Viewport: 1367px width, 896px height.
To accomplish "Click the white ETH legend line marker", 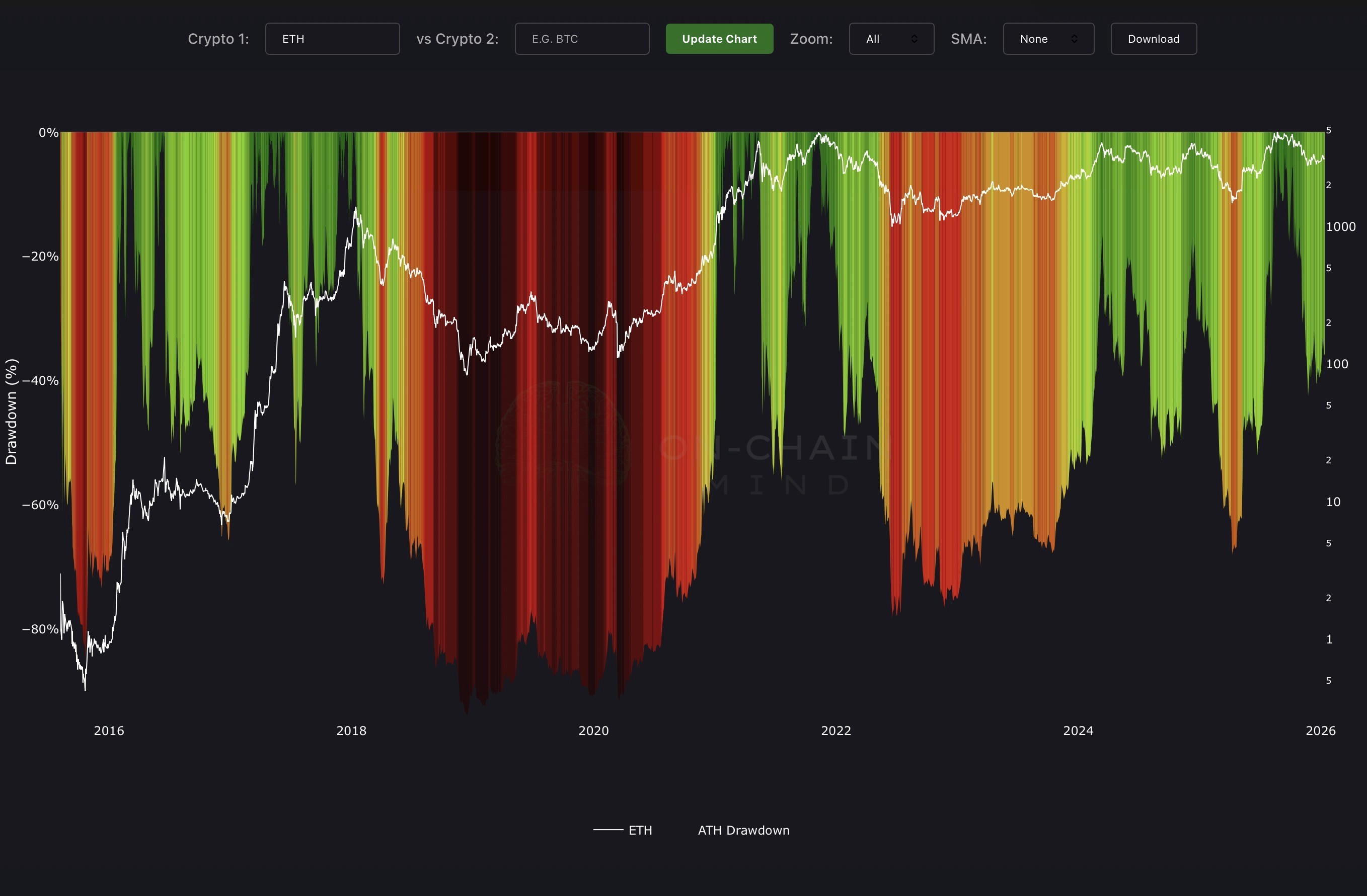I will tap(607, 830).
